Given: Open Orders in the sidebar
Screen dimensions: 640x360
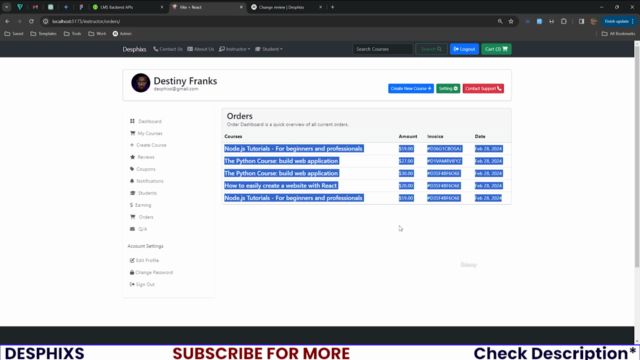Looking at the screenshot, I should point(142,217).
